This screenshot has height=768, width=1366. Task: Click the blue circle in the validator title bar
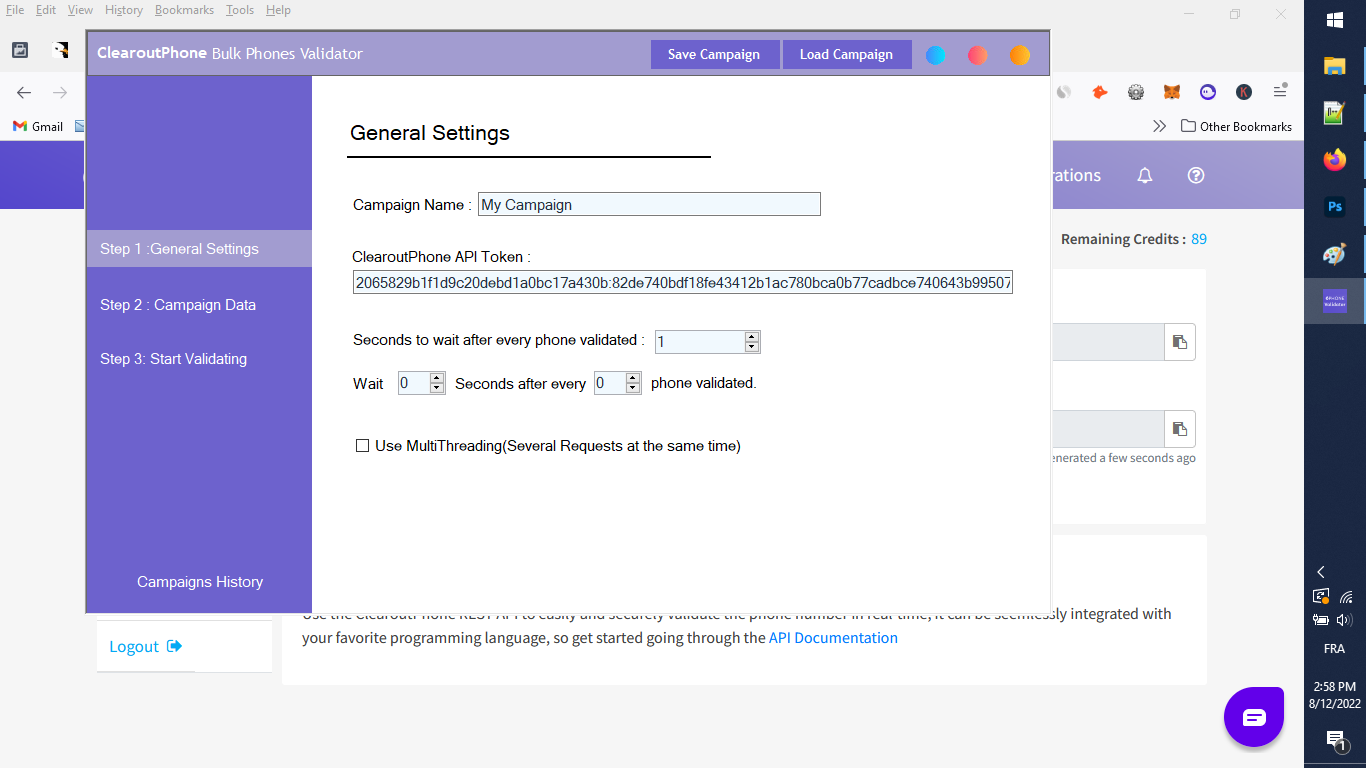pyautogui.click(x=936, y=55)
